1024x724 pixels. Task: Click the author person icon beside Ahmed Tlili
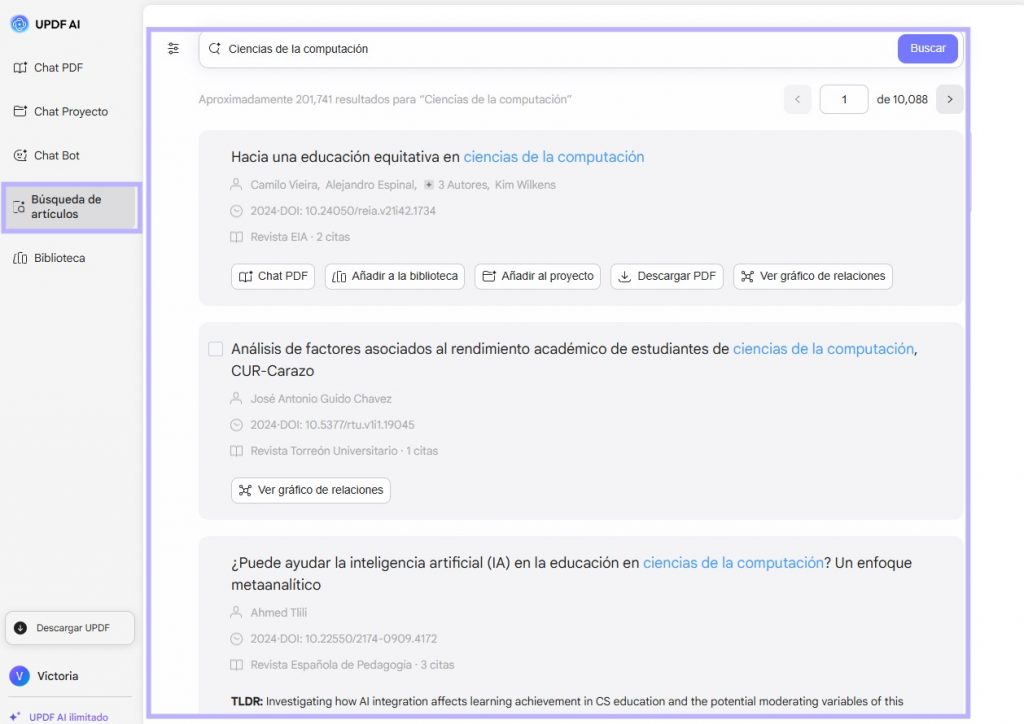point(236,612)
